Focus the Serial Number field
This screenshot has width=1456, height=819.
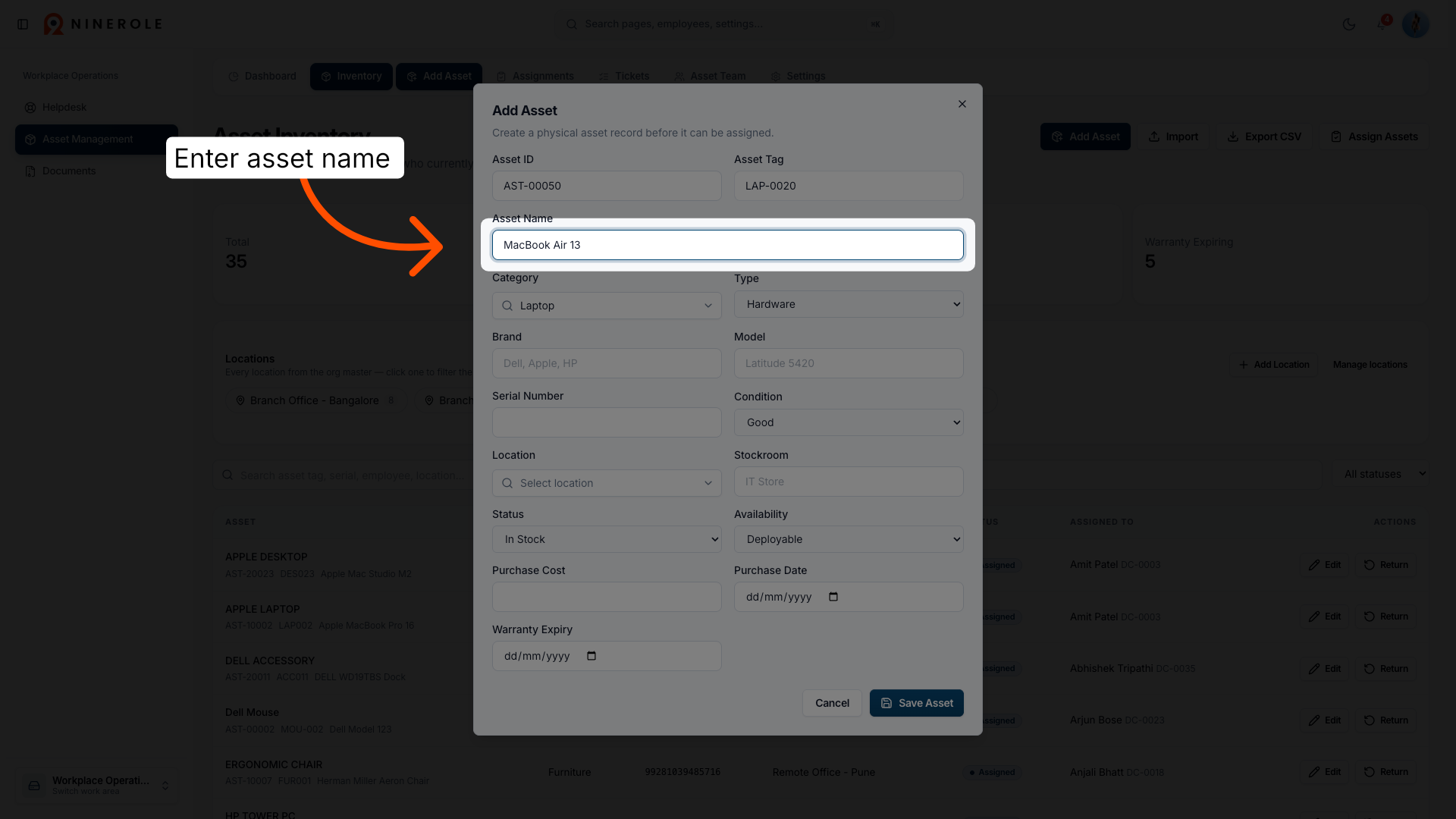(x=607, y=422)
